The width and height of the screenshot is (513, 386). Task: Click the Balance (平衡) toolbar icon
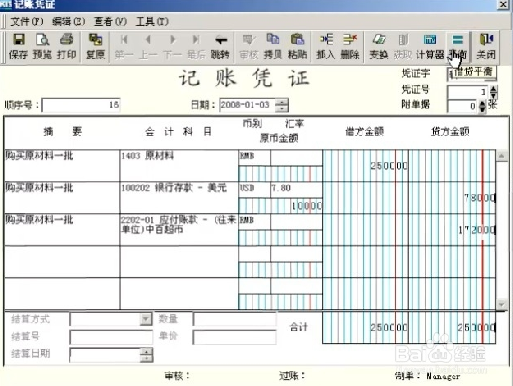click(457, 46)
